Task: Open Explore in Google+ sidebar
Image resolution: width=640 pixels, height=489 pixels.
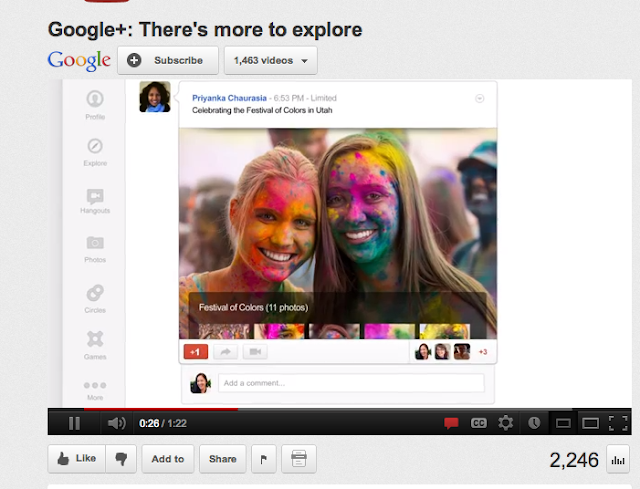Action: point(95,153)
